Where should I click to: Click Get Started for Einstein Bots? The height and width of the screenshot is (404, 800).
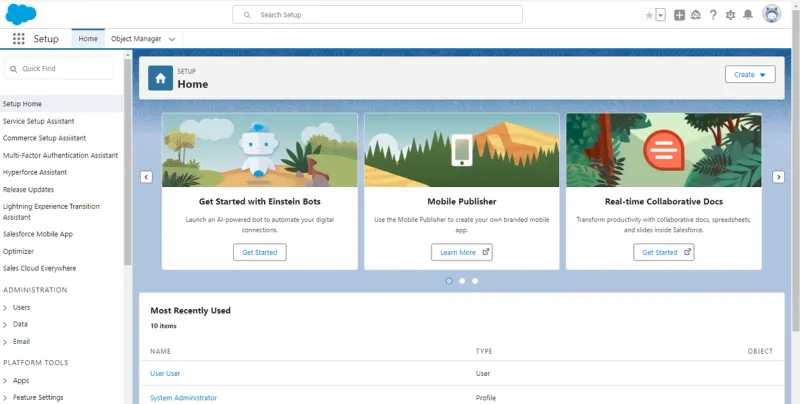click(x=260, y=252)
